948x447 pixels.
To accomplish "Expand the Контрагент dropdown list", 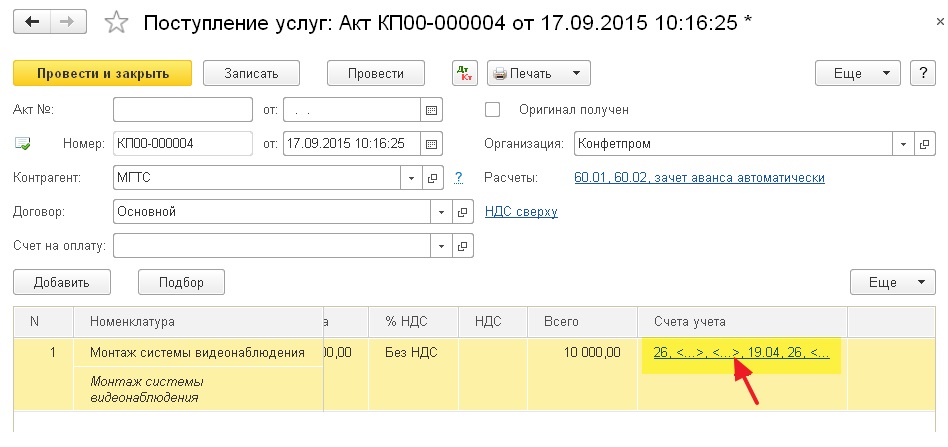I will 411,178.
